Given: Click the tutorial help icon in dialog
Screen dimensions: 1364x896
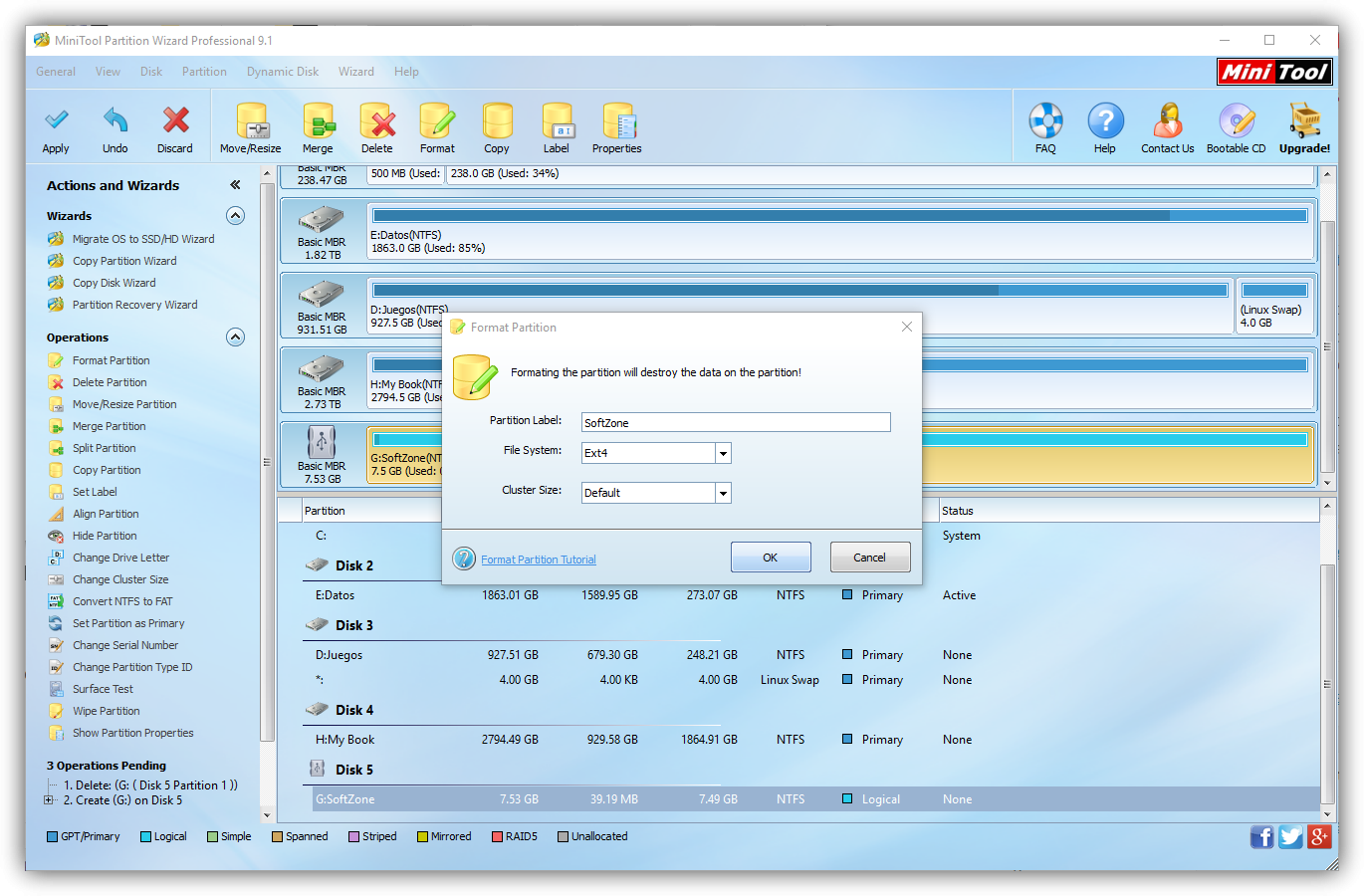Looking at the screenshot, I should point(464,559).
